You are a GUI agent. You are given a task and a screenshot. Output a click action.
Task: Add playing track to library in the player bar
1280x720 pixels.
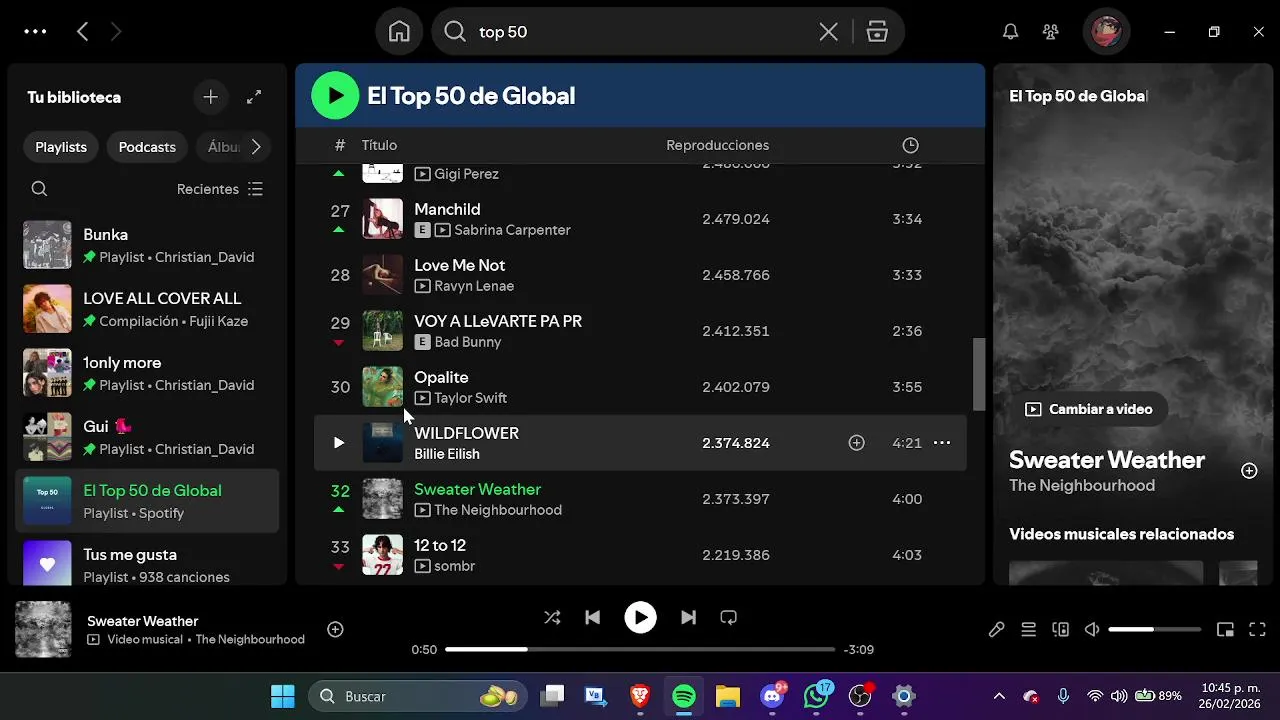(336, 629)
